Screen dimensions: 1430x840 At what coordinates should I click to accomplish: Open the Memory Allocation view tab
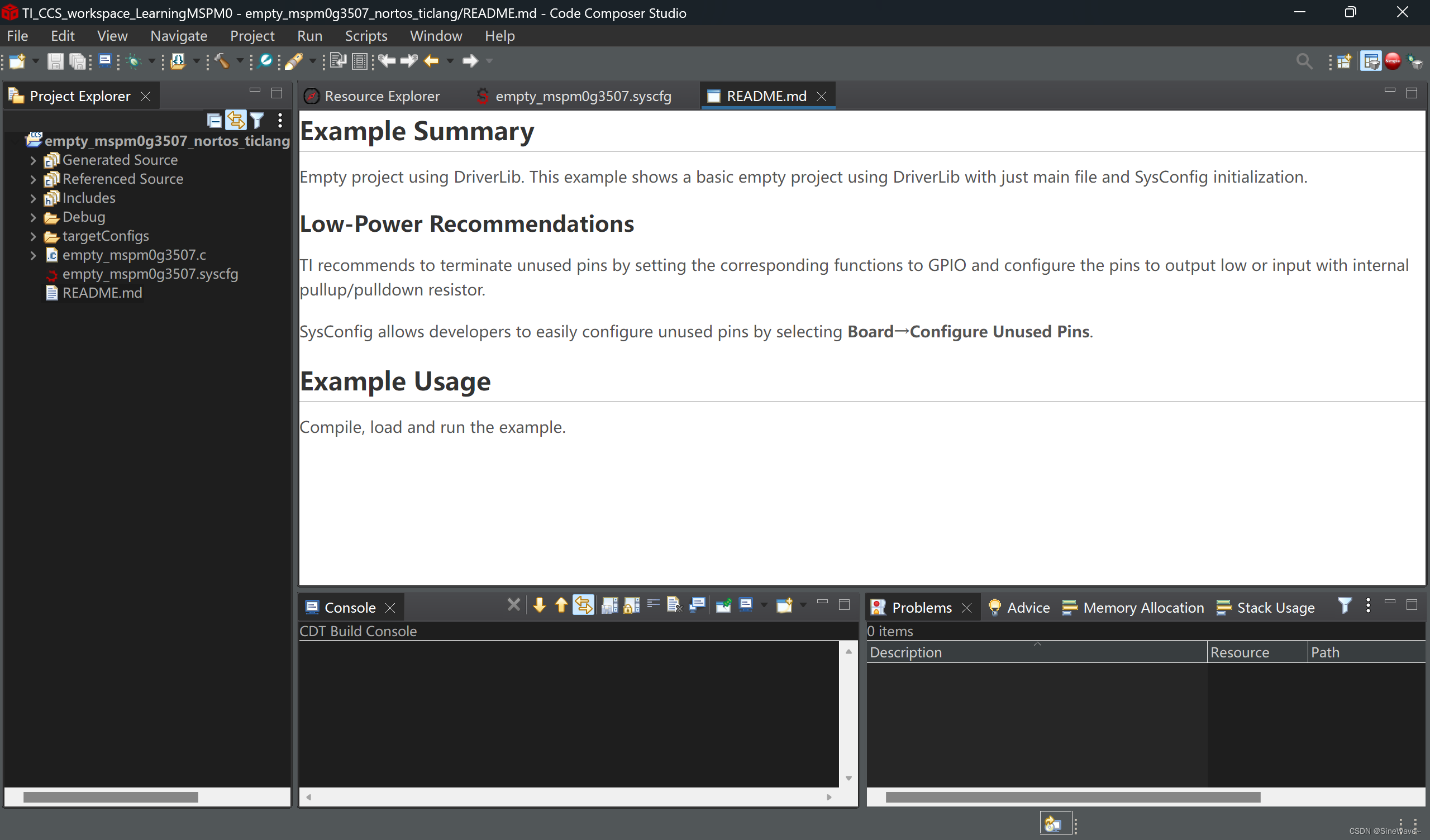(x=1143, y=608)
